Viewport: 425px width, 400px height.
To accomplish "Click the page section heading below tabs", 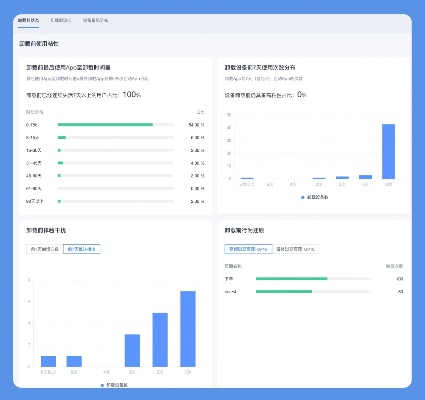I will (39, 43).
